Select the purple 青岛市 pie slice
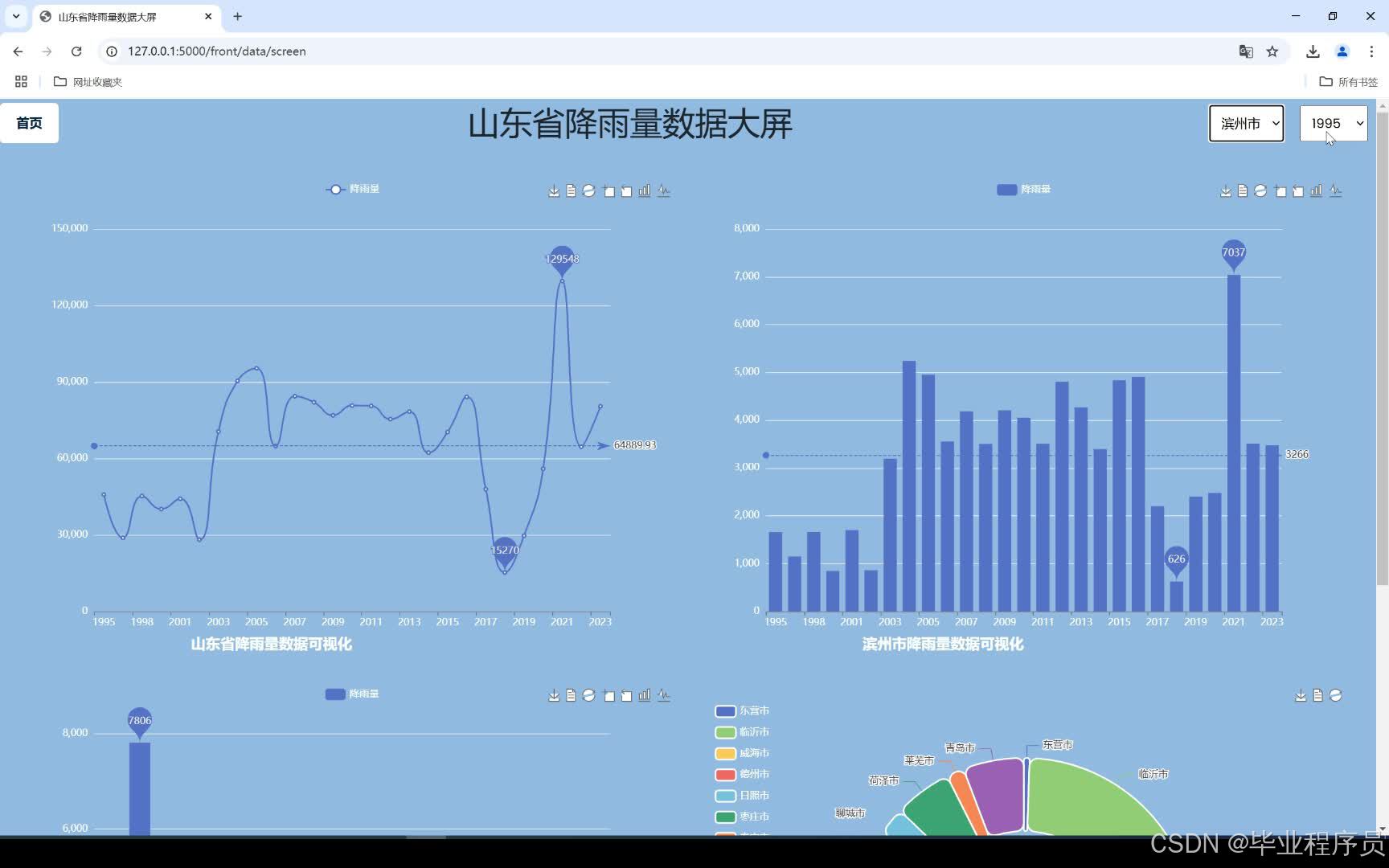The width and height of the screenshot is (1389, 868). [x=997, y=796]
